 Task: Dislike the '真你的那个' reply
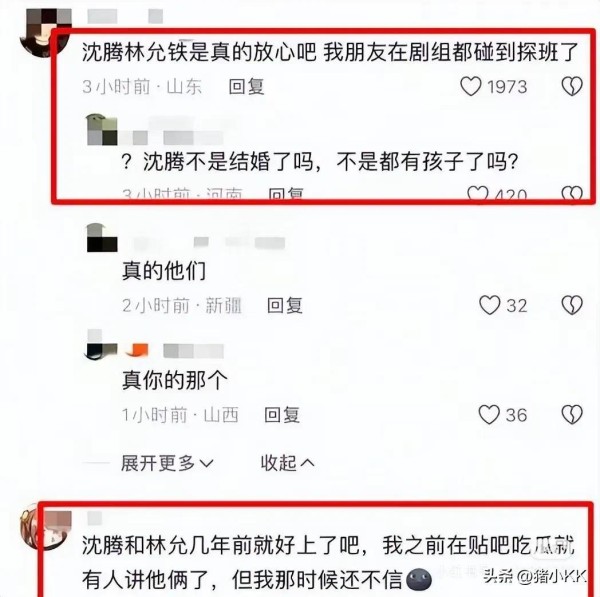(572, 414)
